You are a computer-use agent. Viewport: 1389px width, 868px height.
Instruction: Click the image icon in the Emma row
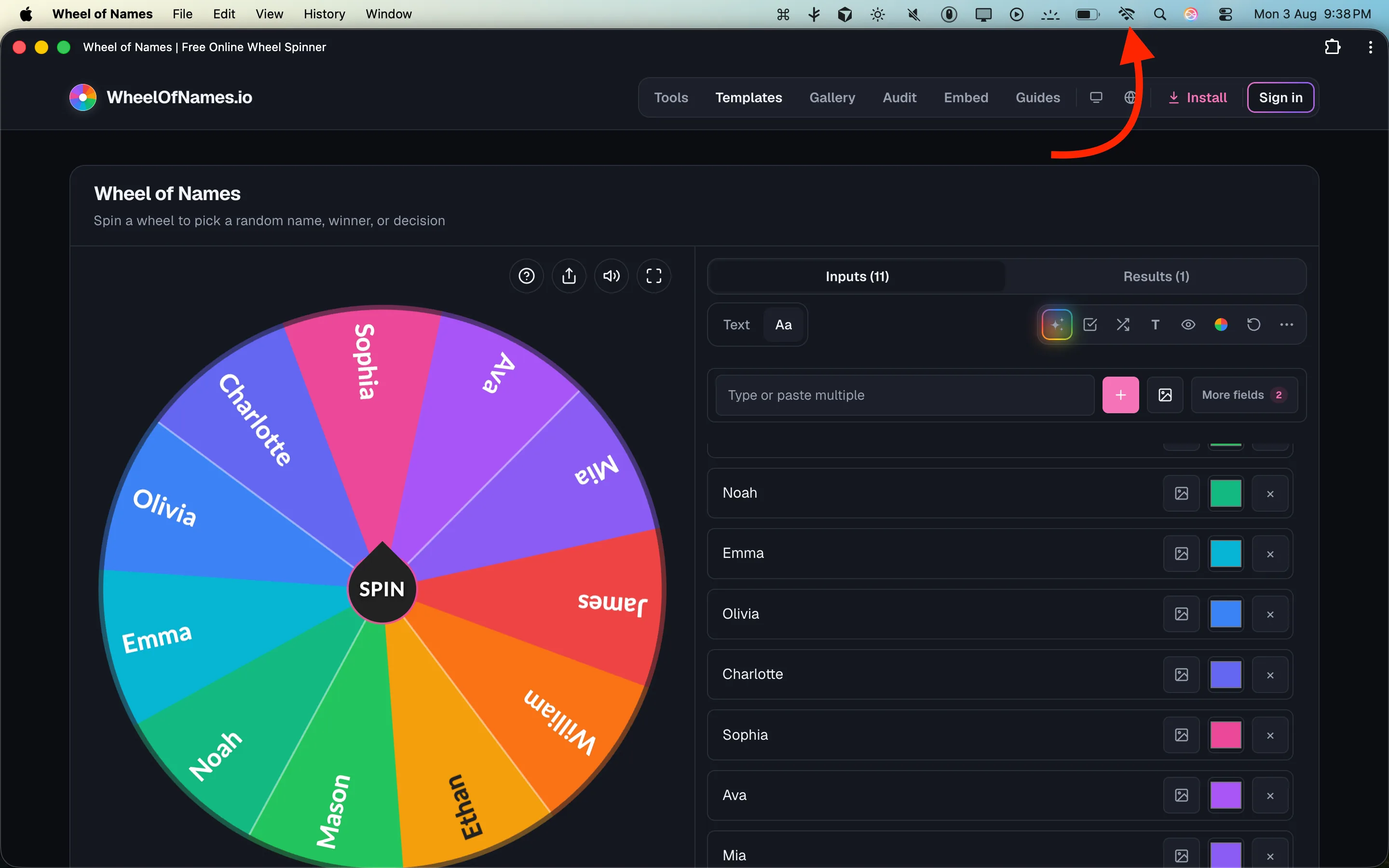(1181, 554)
